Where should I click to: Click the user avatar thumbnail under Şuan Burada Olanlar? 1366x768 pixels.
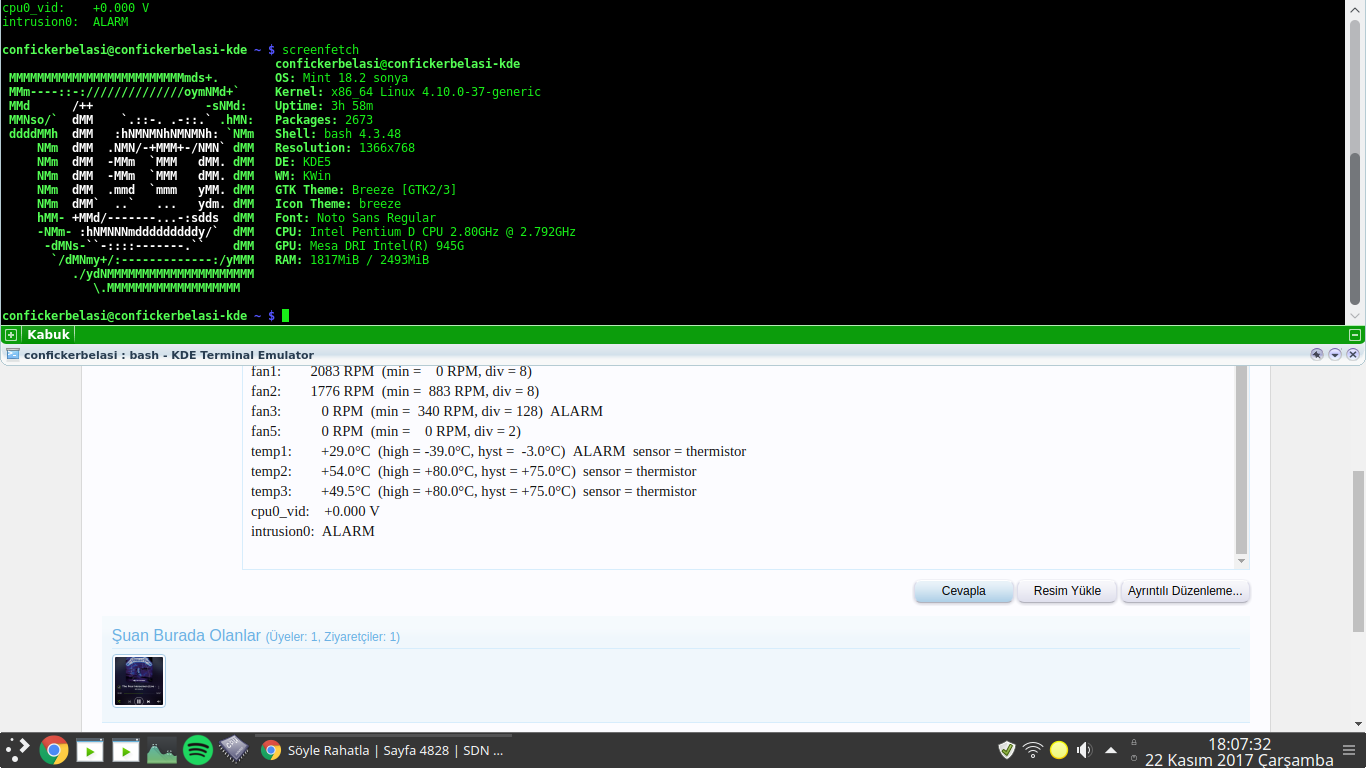coord(139,681)
